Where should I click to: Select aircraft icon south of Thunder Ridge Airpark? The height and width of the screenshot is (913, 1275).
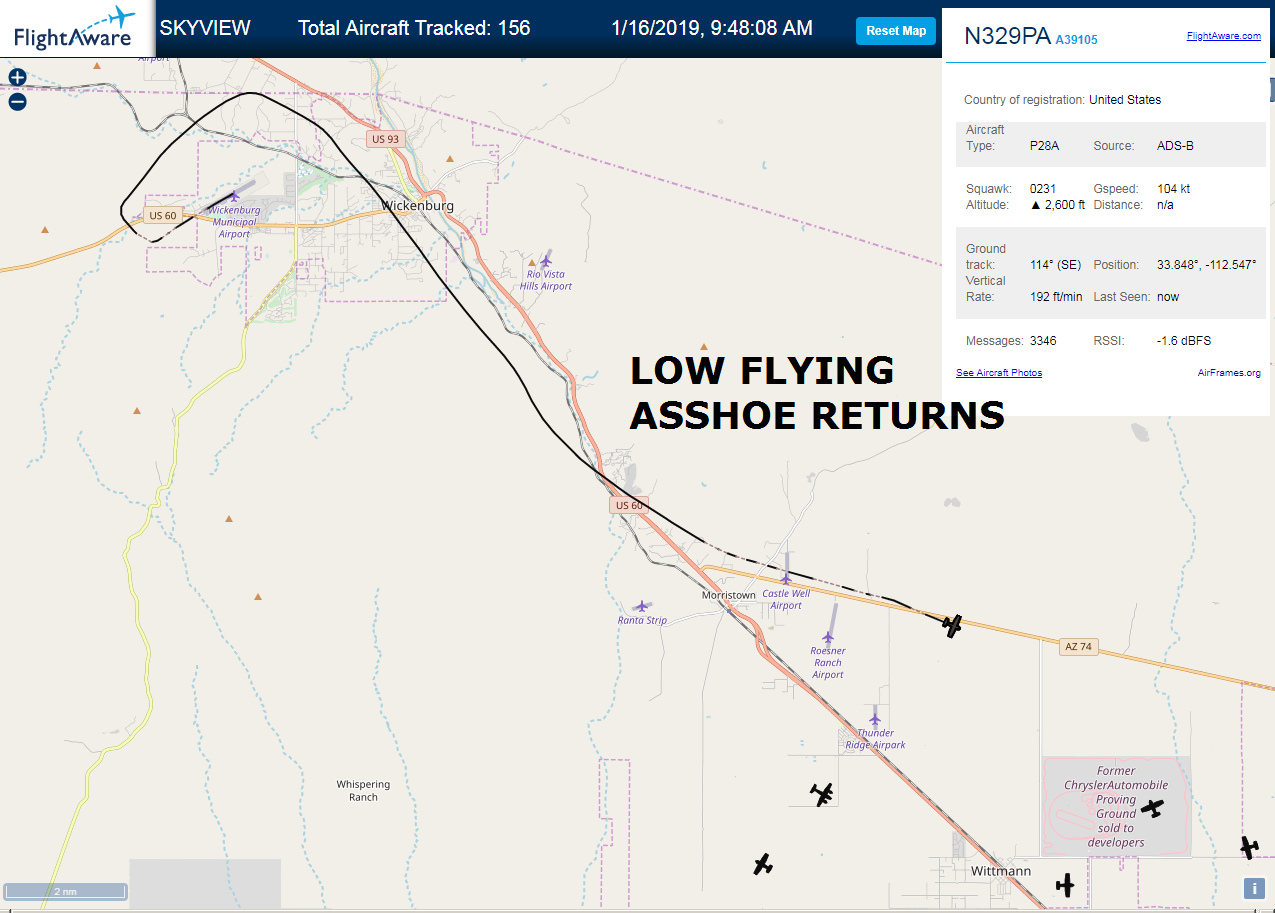coord(822,794)
